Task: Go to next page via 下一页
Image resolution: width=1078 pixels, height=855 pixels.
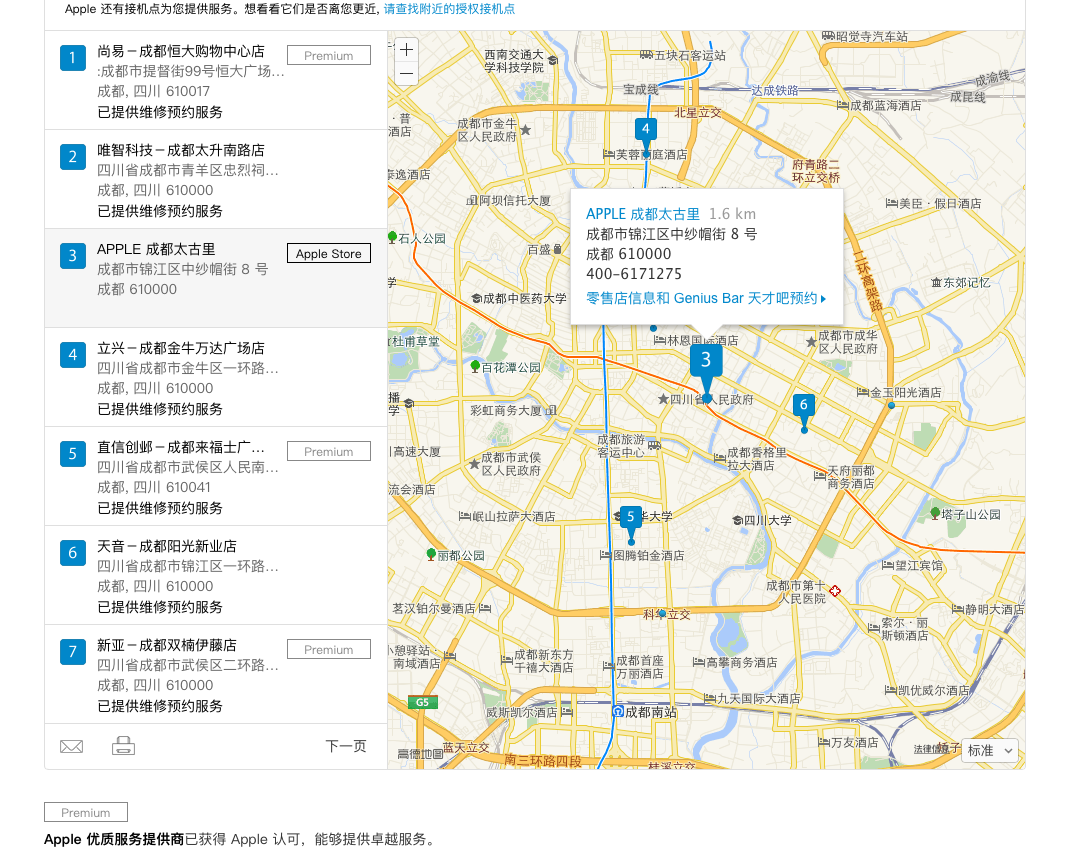Action: 346,746
